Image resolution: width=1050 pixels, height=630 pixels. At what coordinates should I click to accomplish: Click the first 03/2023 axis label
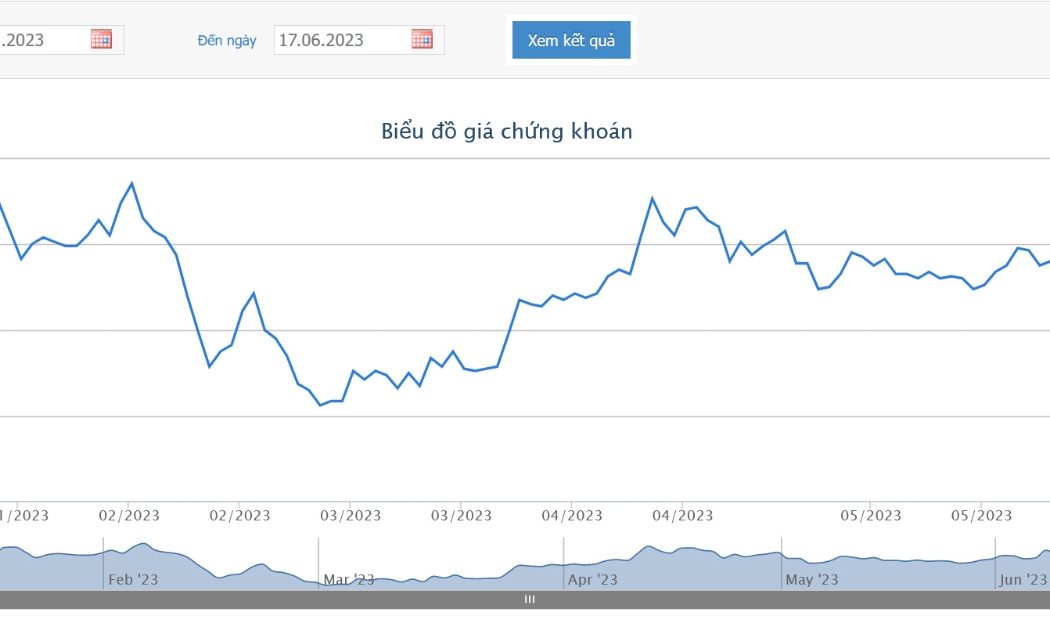pyautogui.click(x=350, y=516)
